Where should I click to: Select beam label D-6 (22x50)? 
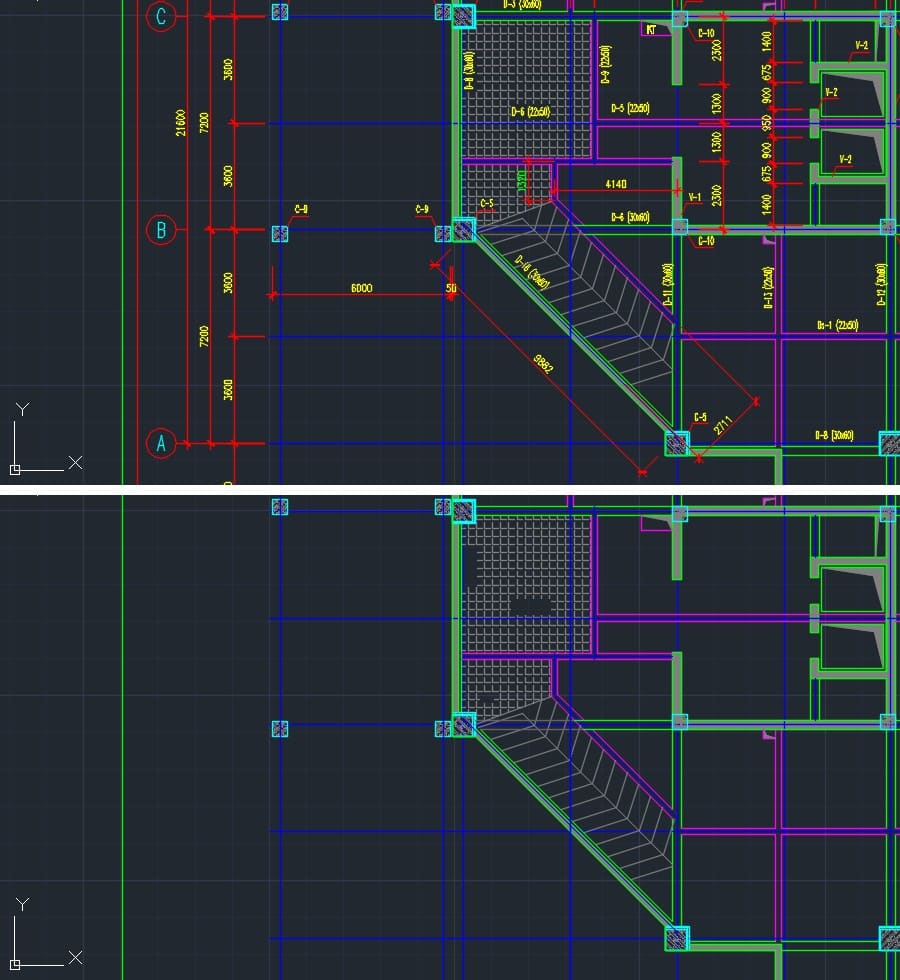(530, 112)
